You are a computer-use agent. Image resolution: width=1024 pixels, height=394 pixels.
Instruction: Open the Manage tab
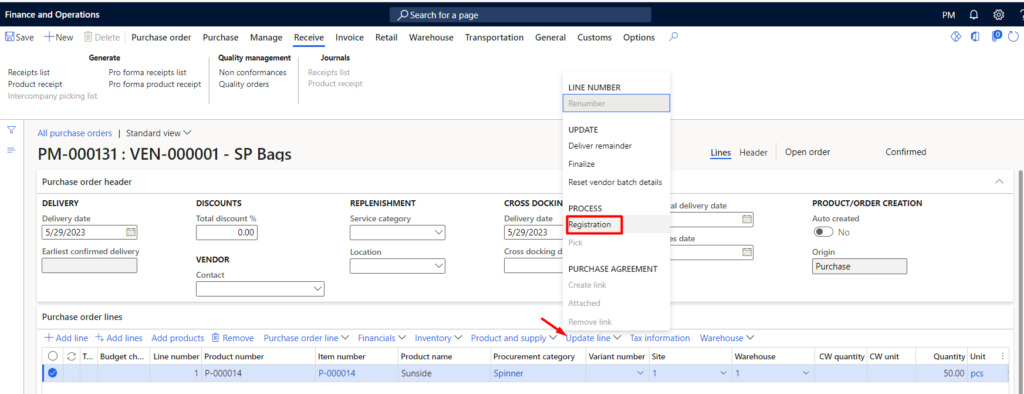pyautogui.click(x=266, y=37)
